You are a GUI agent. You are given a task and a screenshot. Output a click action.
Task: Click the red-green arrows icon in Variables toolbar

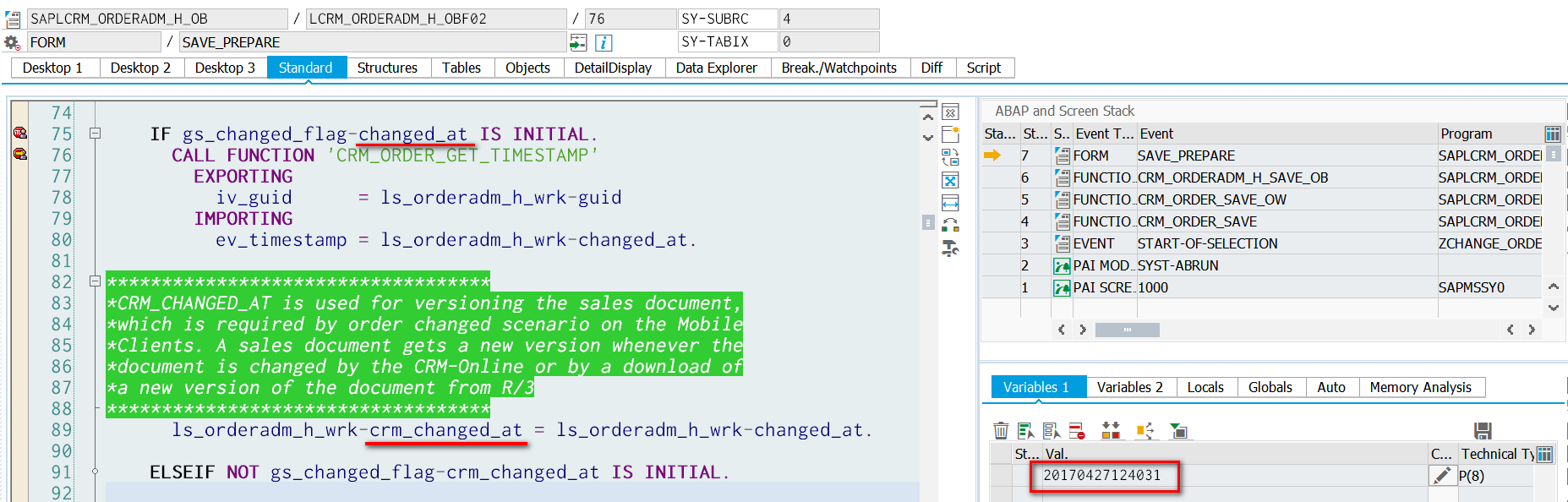[x=1111, y=431]
